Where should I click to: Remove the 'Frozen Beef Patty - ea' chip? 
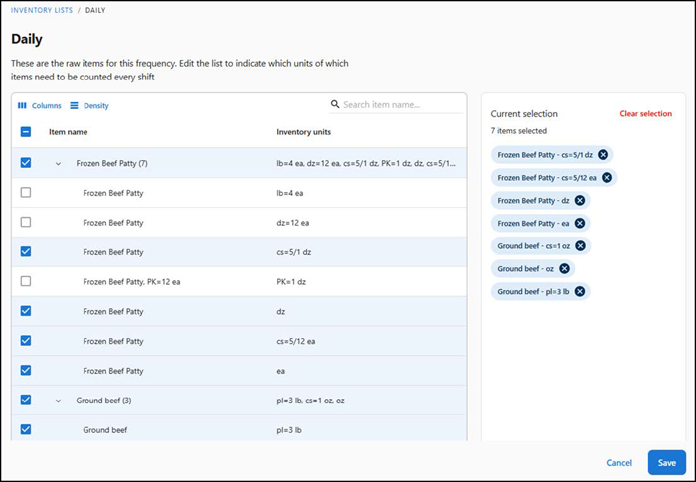click(x=580, y=224)
